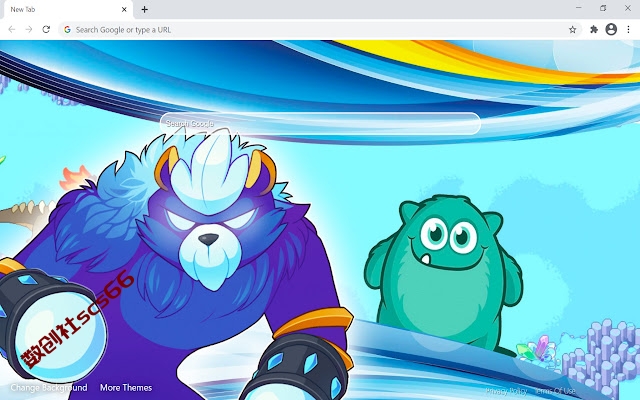This screenshot has height=400, width=640.
Task: Open the Privacy Policy link
Action: pos(506,391)
